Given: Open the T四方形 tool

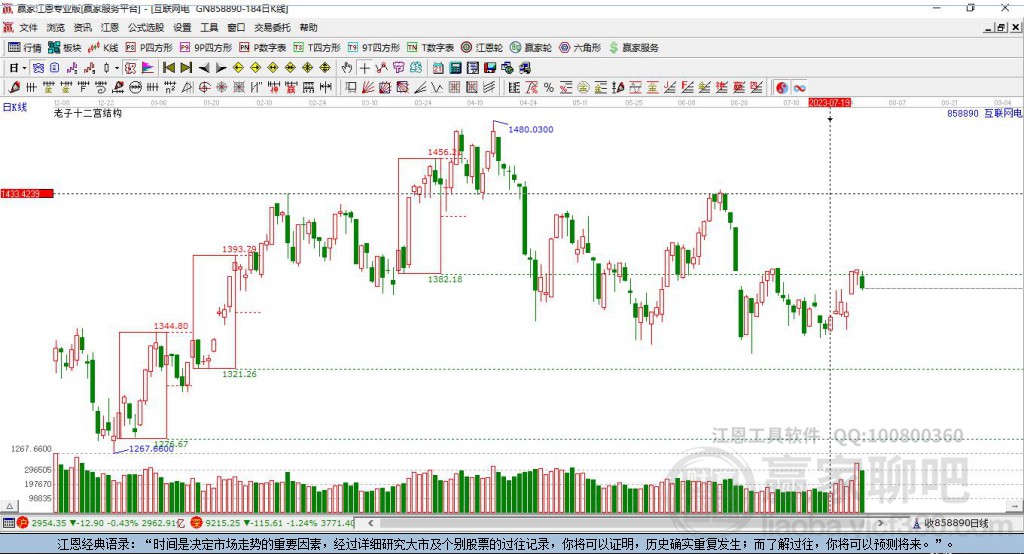Looking at the screenshot, I should pos(317,48).
